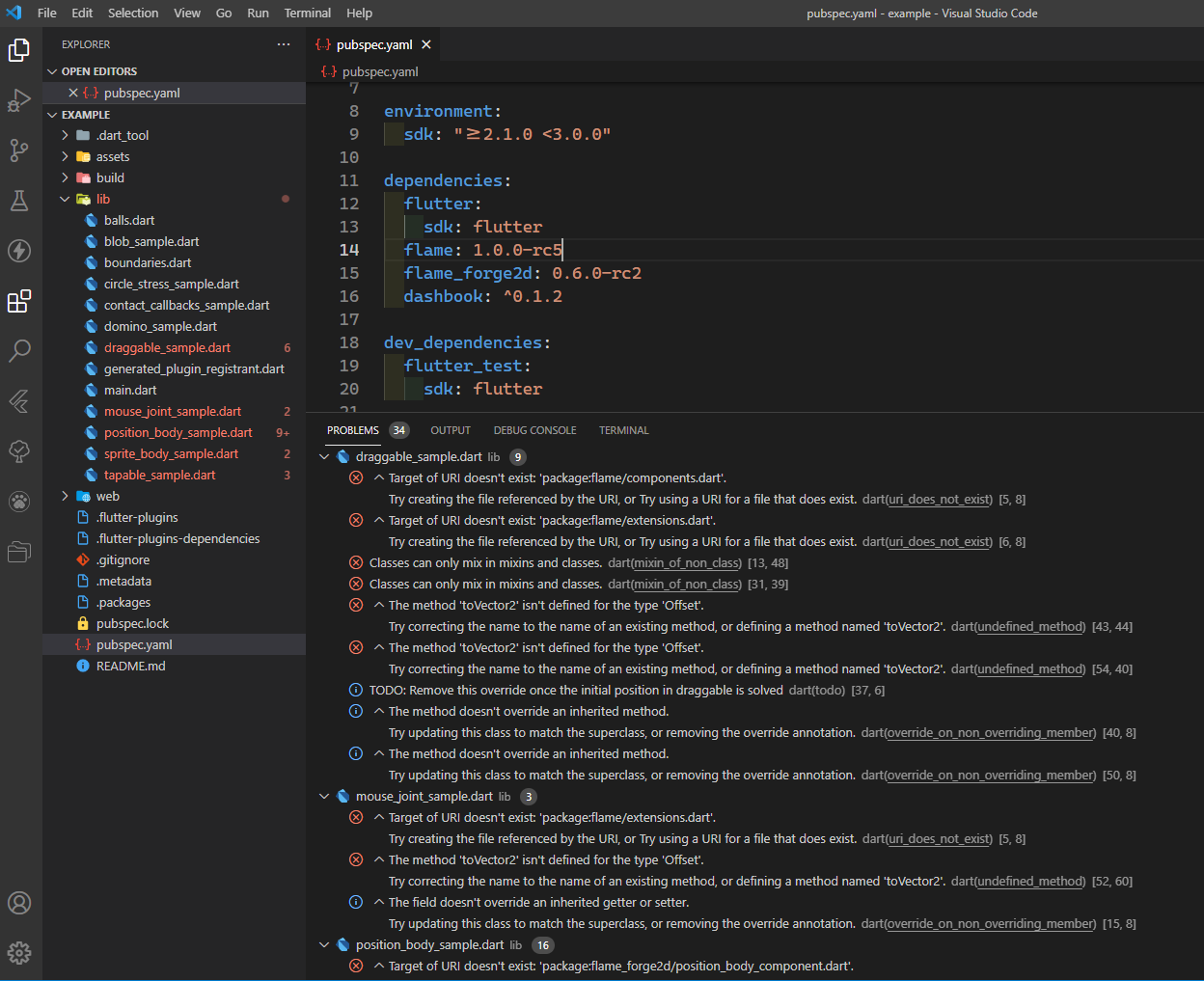1204x981 pixels.
Task: Open the Help menu
Action: [360, 13]
